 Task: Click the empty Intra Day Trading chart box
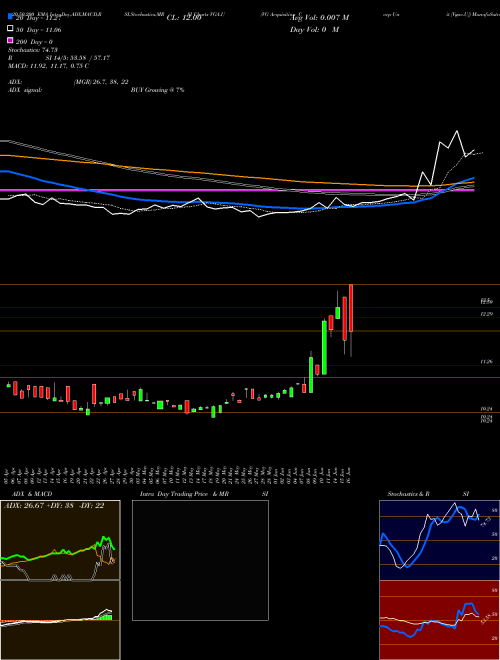pos(200,560)
